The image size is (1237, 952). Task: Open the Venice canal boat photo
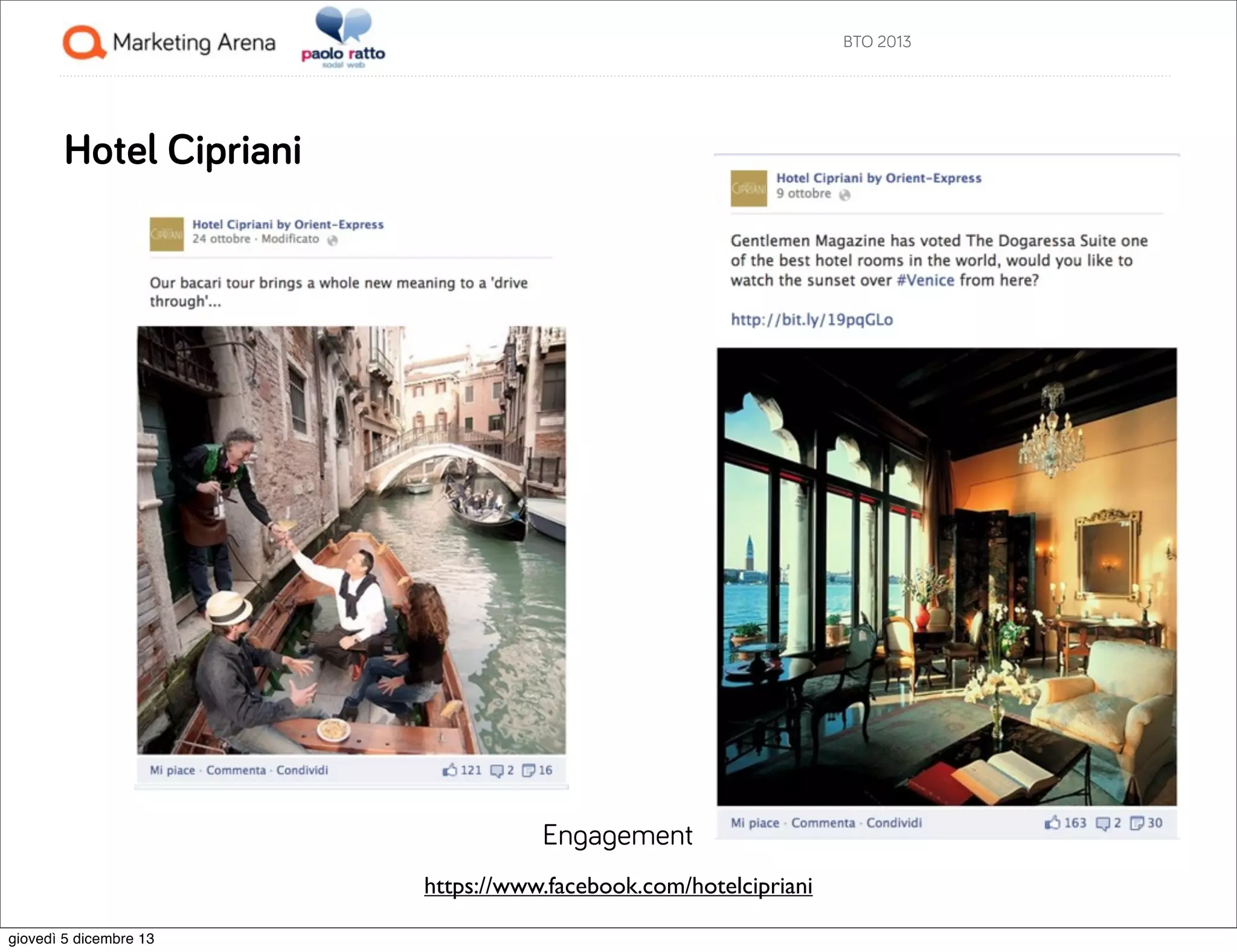pyautogui.click(x=352, y=540)
